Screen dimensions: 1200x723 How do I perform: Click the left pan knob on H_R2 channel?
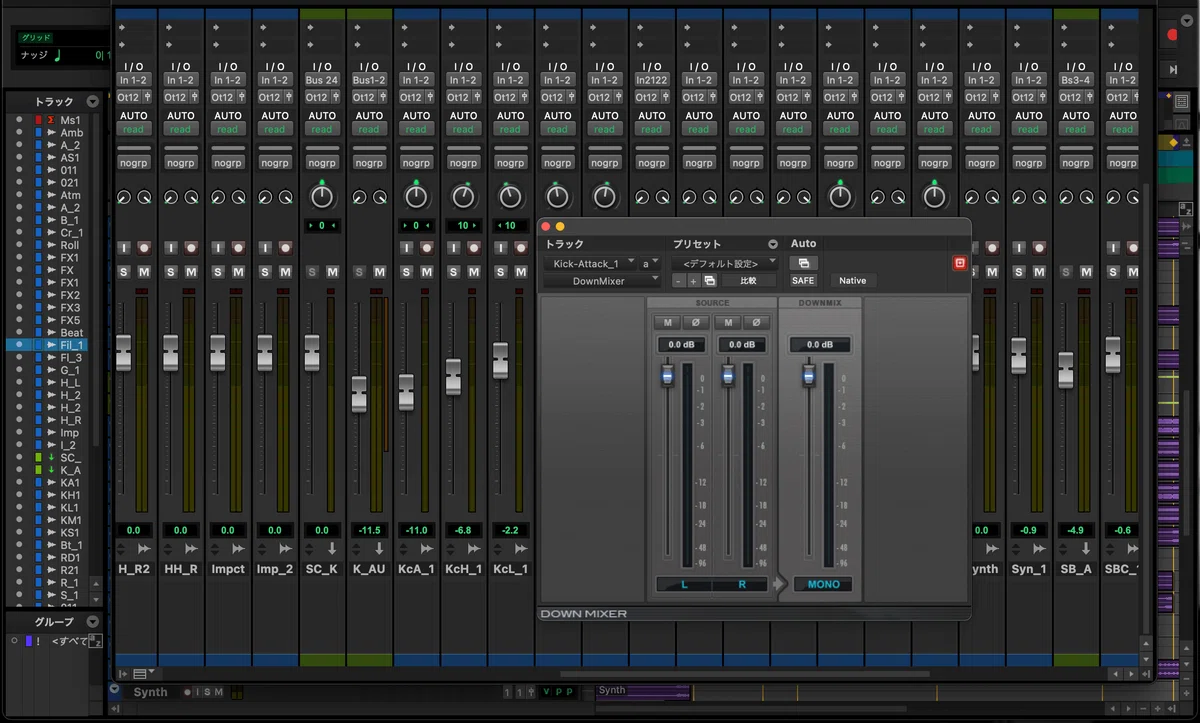(x=124, y=198)
